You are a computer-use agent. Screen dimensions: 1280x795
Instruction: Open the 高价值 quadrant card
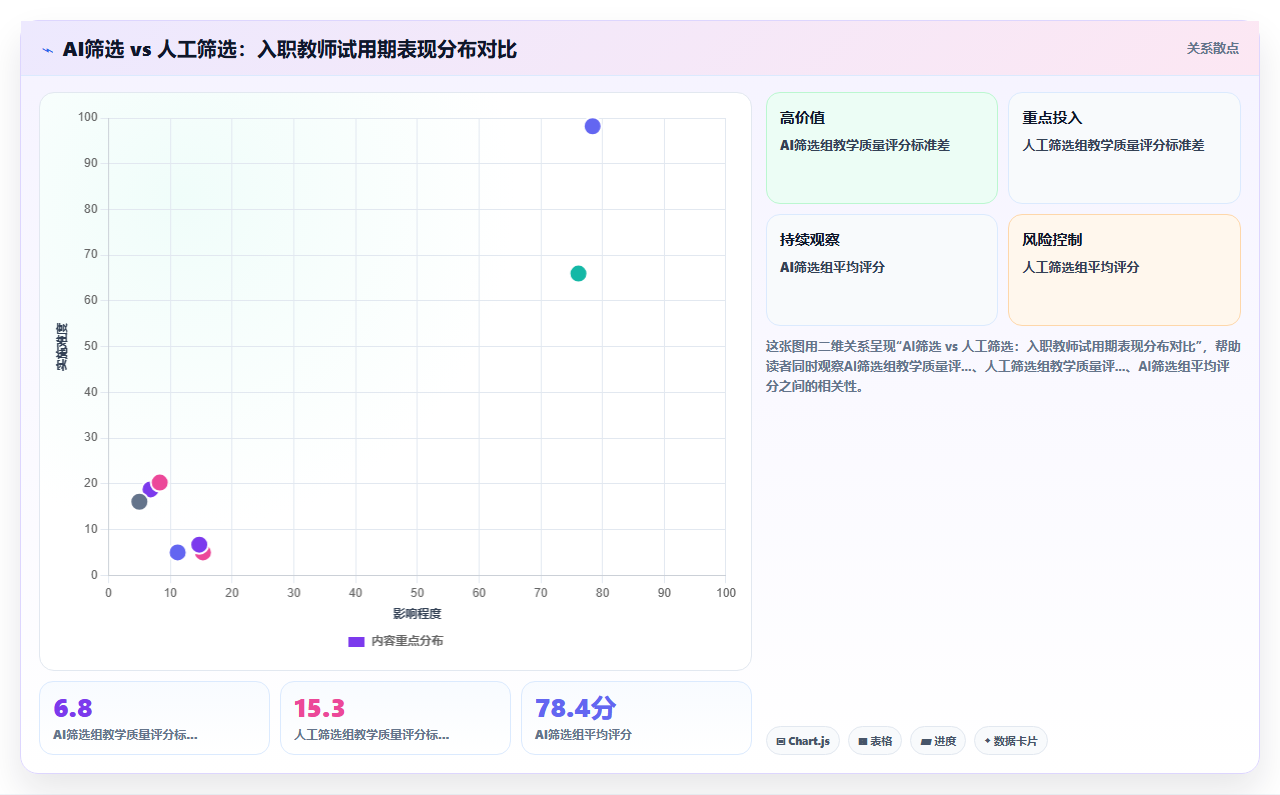882,148
